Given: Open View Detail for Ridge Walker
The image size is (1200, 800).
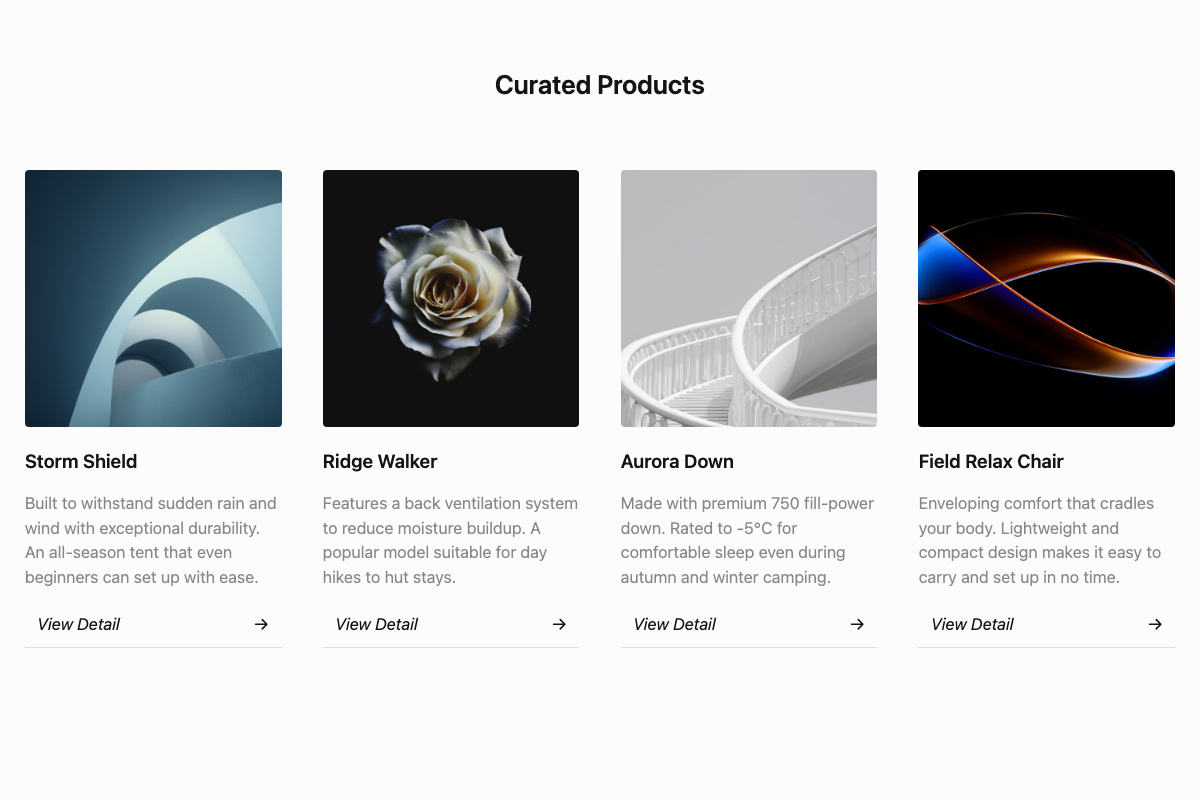Looking at the screenshot, I should point(377,624).
